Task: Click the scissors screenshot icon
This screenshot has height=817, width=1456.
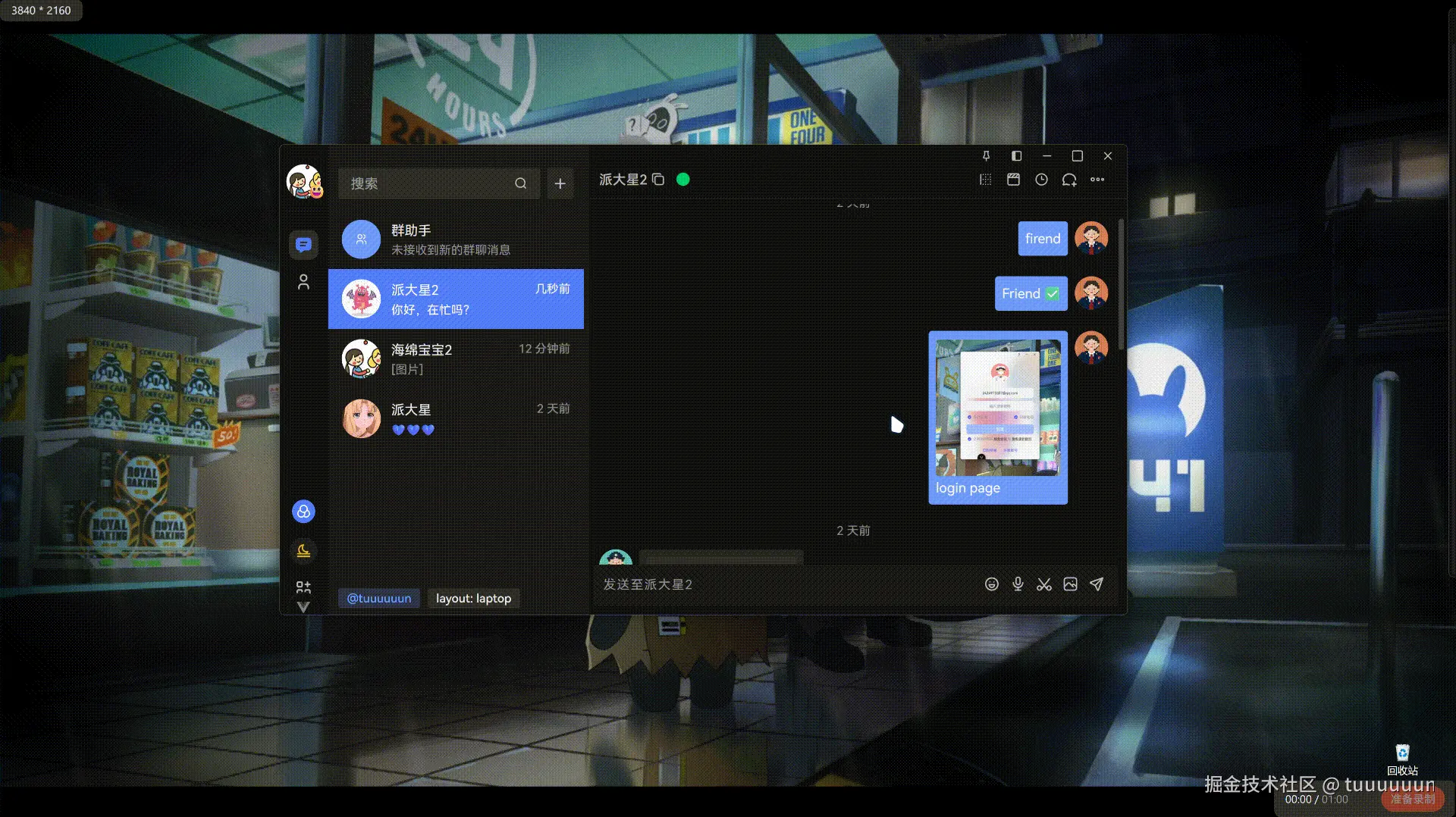Action: pos(1044,584)
